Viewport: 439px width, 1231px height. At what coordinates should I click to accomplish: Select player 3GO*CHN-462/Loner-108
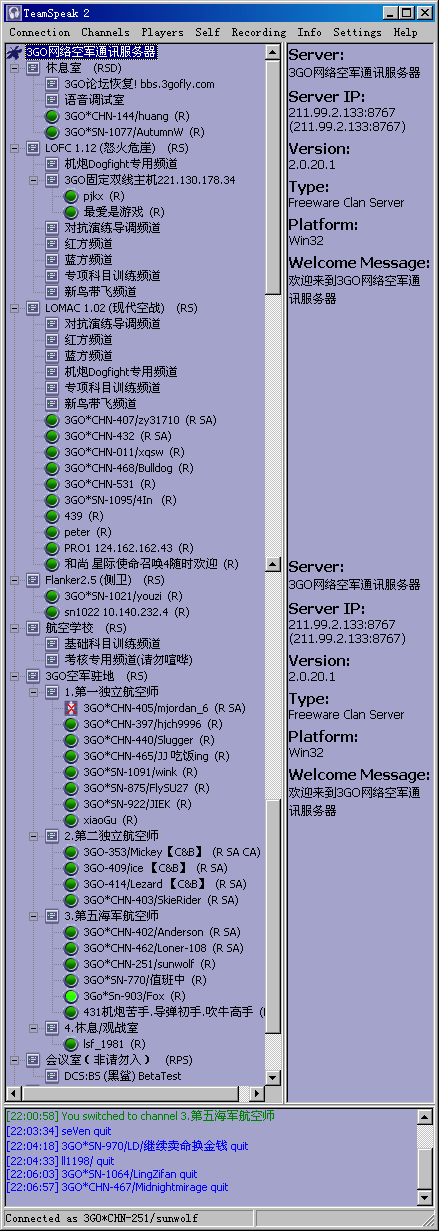(163, 948)
